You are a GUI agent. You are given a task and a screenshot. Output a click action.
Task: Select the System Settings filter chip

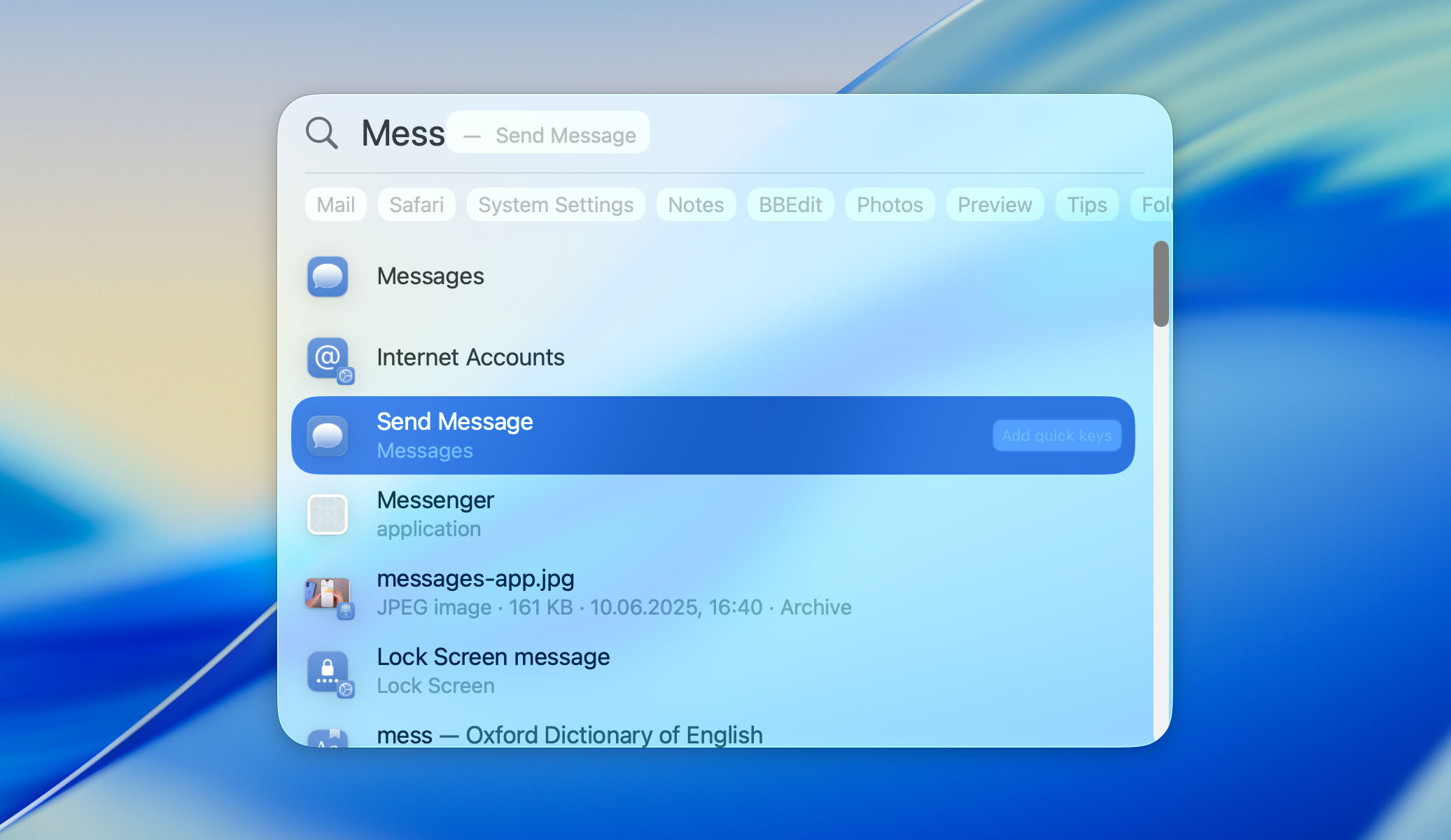click(x=556, y=204)
